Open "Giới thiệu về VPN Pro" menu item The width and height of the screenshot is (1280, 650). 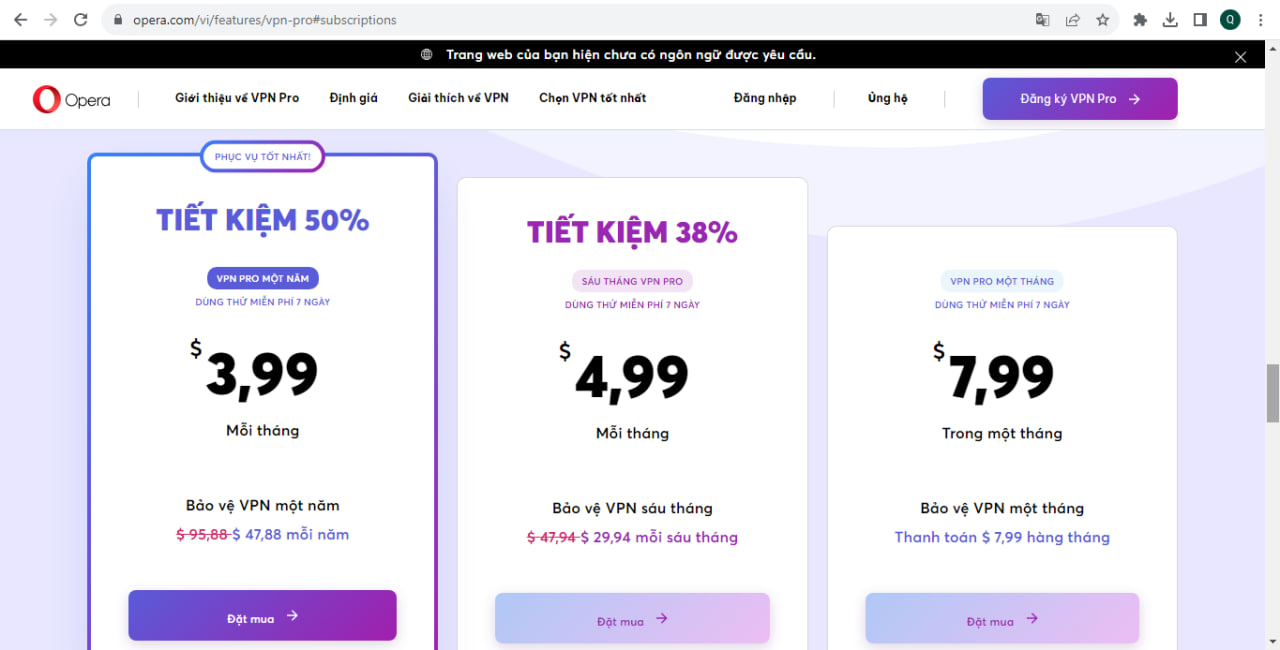click(x=237, y=98)
